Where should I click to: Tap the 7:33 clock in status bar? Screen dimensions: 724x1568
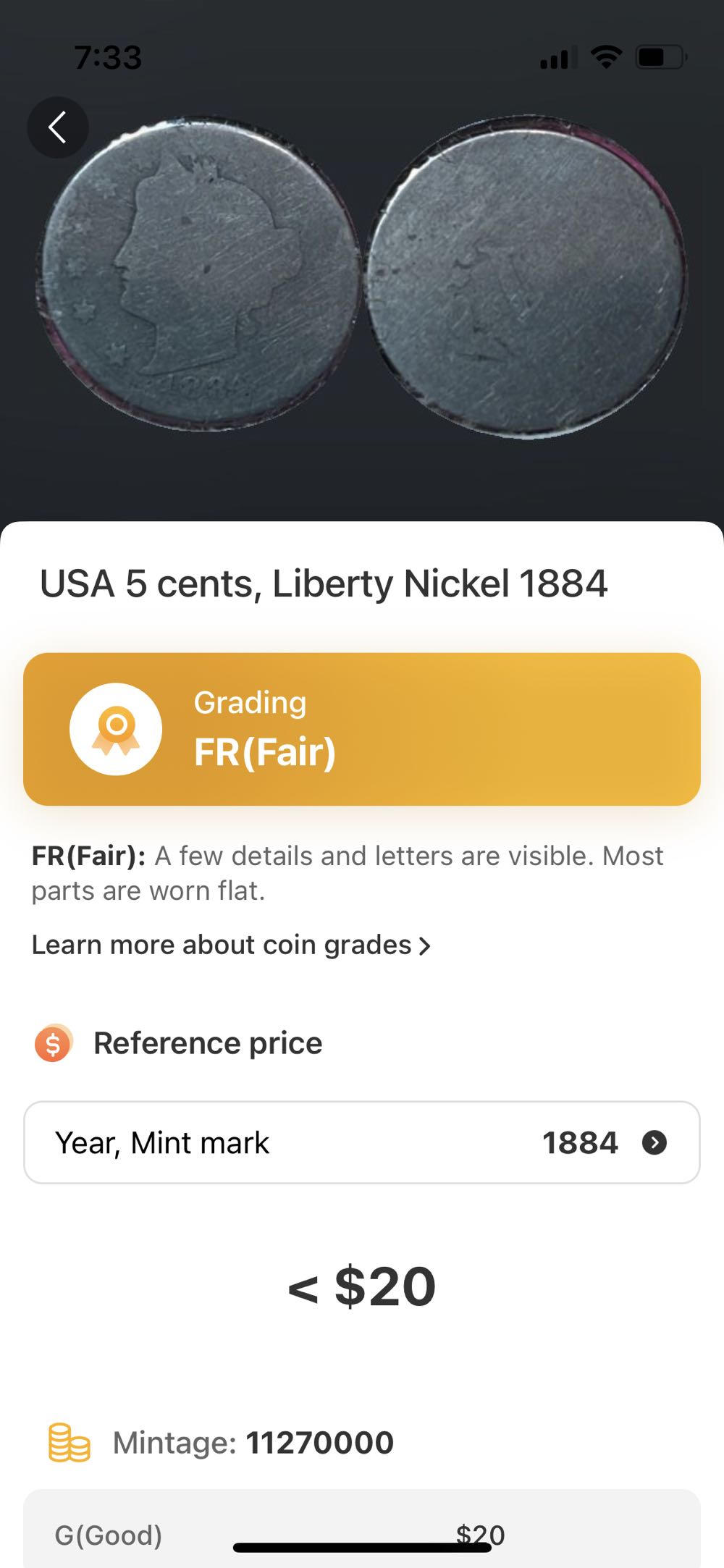[108, 57]
